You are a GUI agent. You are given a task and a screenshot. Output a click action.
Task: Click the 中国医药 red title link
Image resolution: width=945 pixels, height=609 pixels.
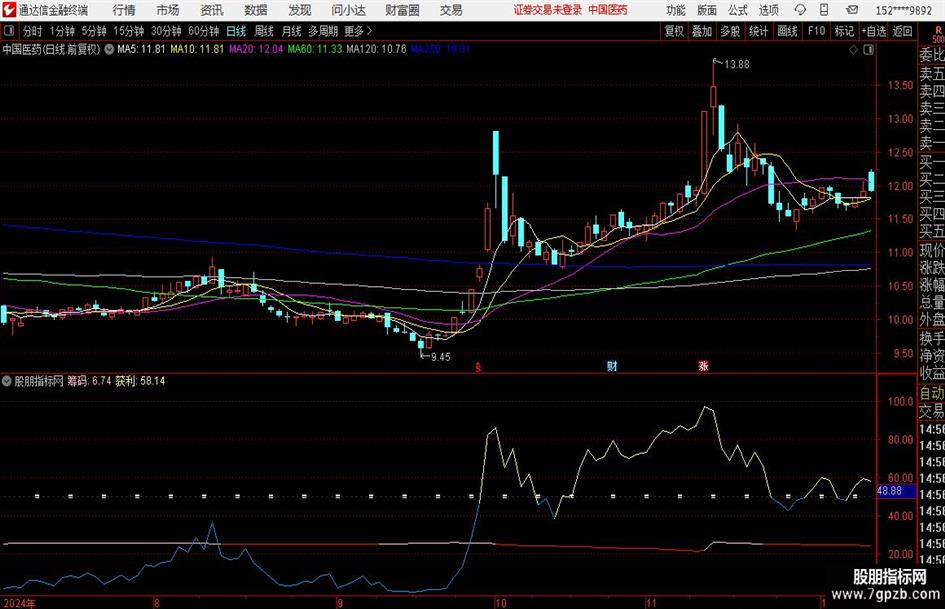click(x=608, y=10)
